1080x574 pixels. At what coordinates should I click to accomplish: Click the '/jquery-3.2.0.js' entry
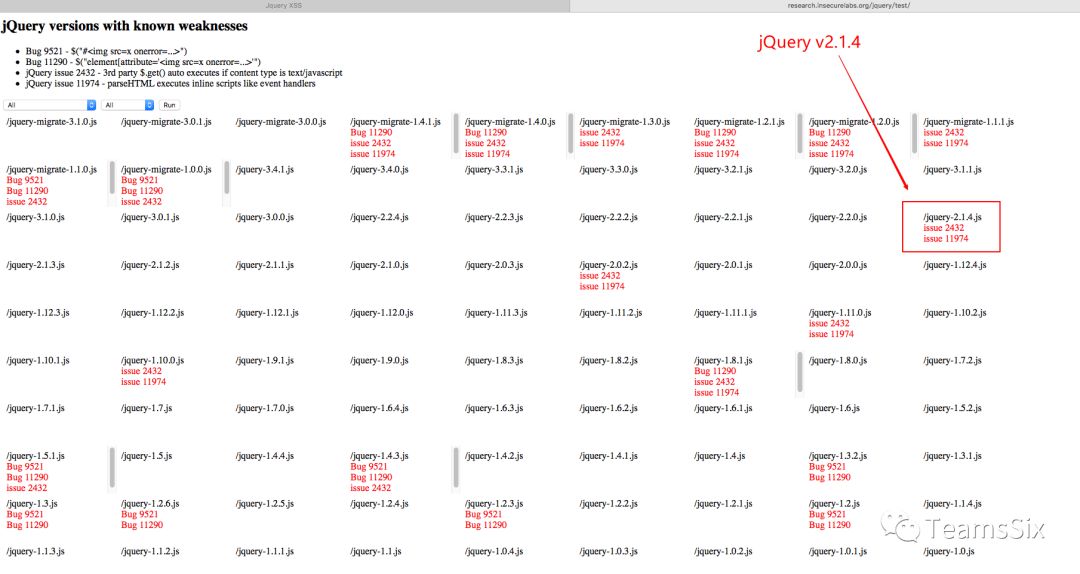point(838,170)
